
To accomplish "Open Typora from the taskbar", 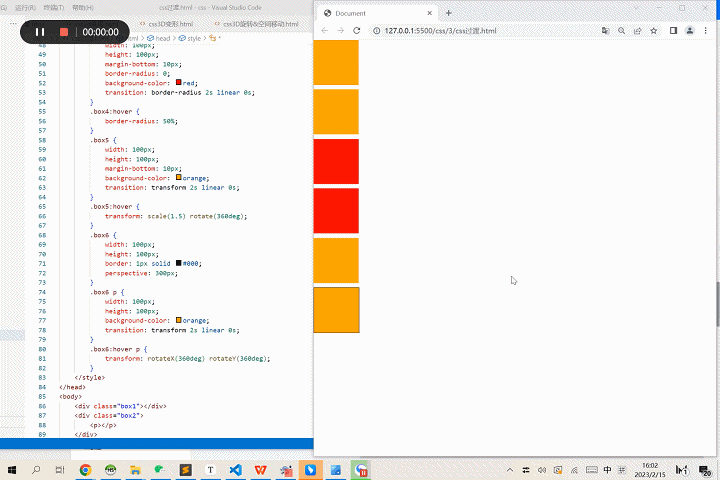I will click(210, 470).
